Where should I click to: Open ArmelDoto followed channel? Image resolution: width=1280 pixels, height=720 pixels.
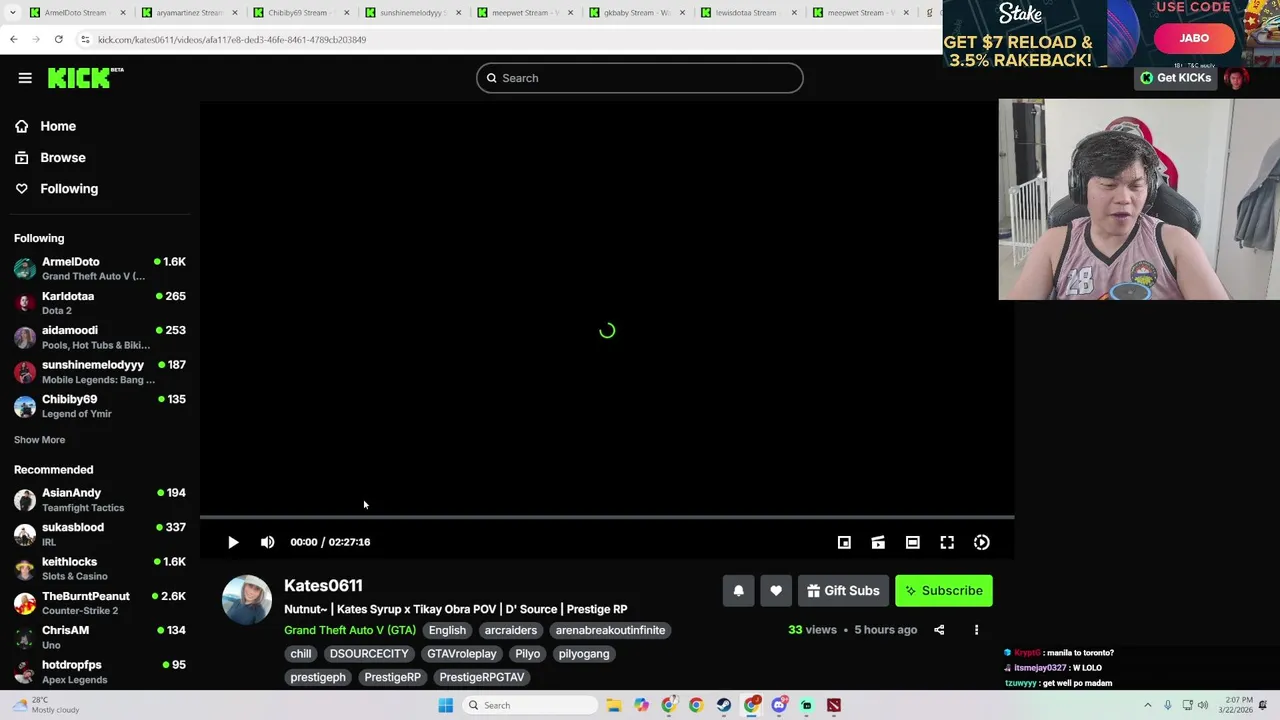point(100,268)
